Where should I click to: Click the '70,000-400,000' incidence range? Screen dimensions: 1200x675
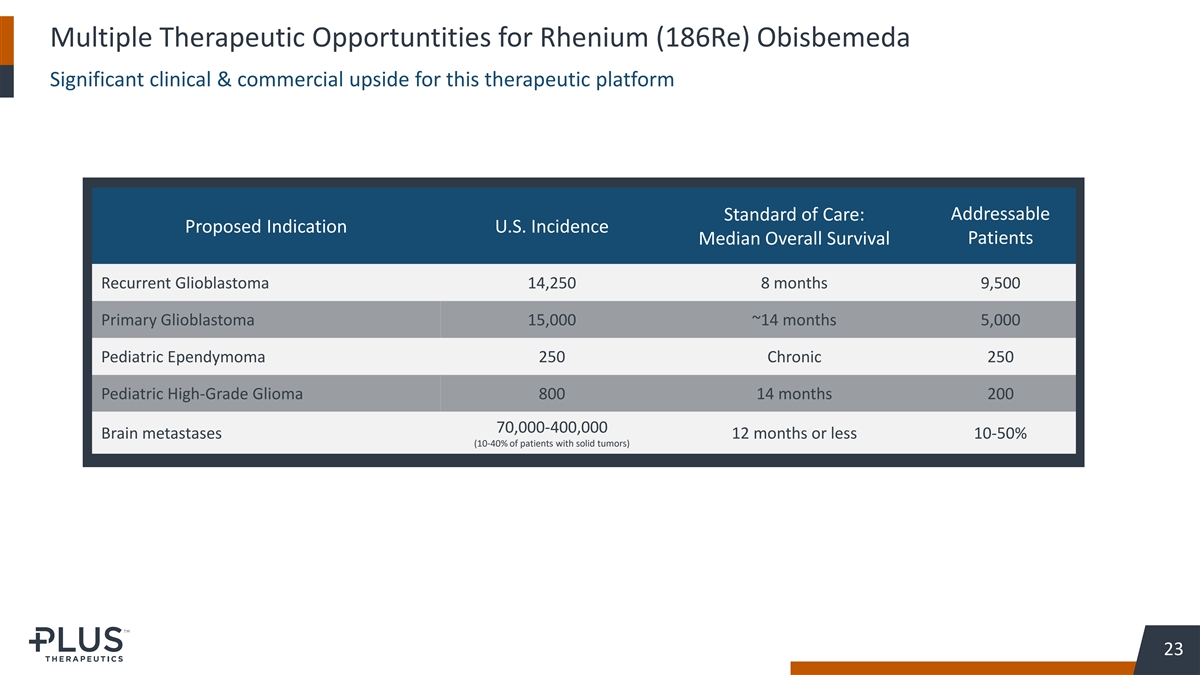tap(551, 426)
